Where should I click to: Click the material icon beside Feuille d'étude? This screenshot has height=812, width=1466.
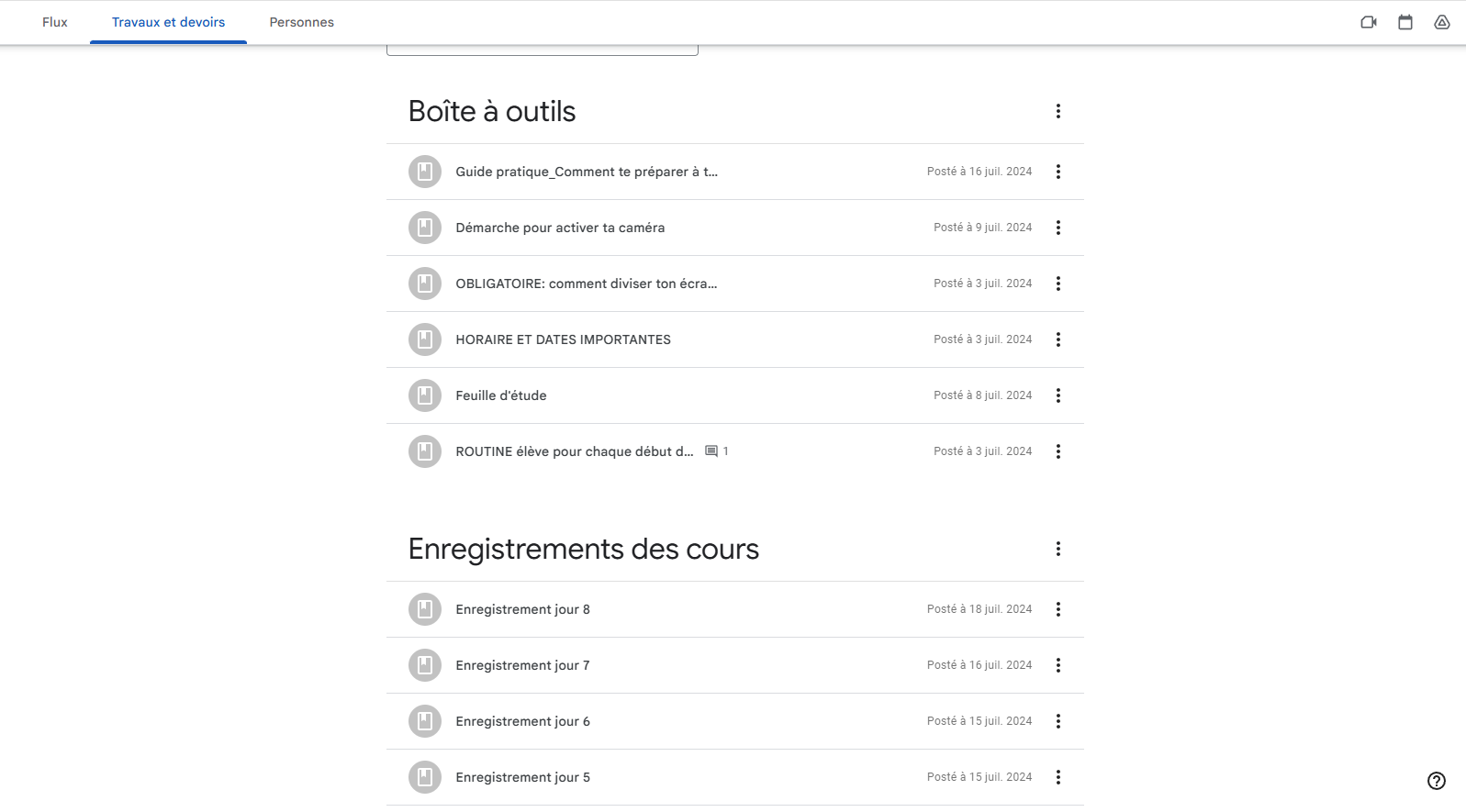click(x=425, y=395)
